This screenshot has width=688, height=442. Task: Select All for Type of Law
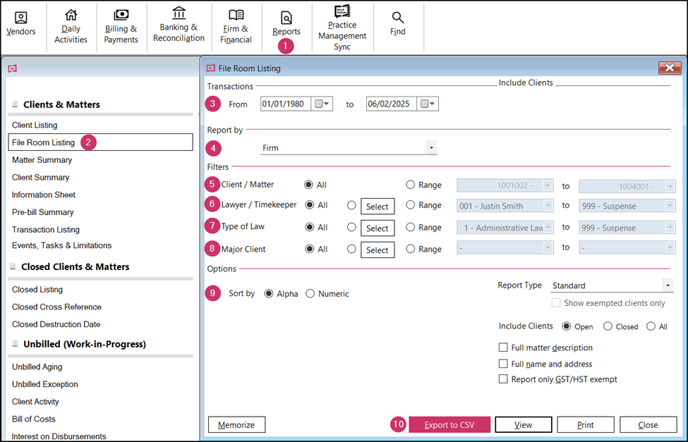[x=309, y=227]
